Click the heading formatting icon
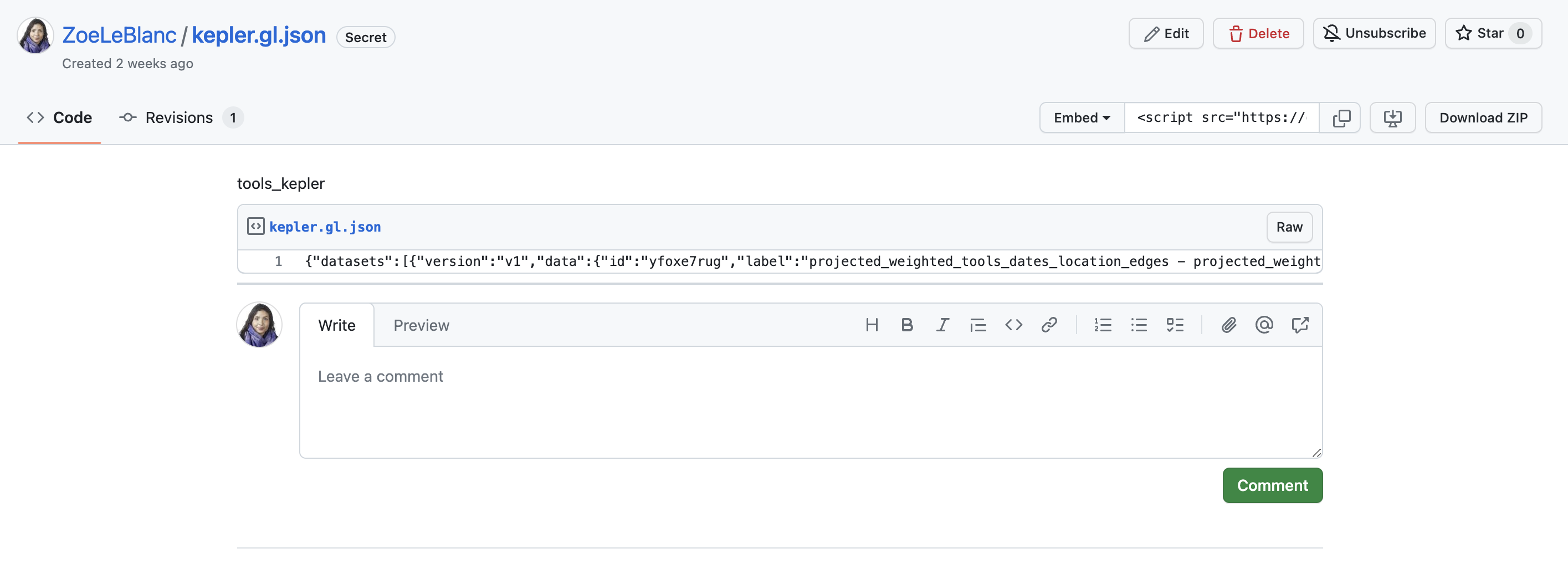The height and width of the screenshot is (574, 1568). coord(871,325)
